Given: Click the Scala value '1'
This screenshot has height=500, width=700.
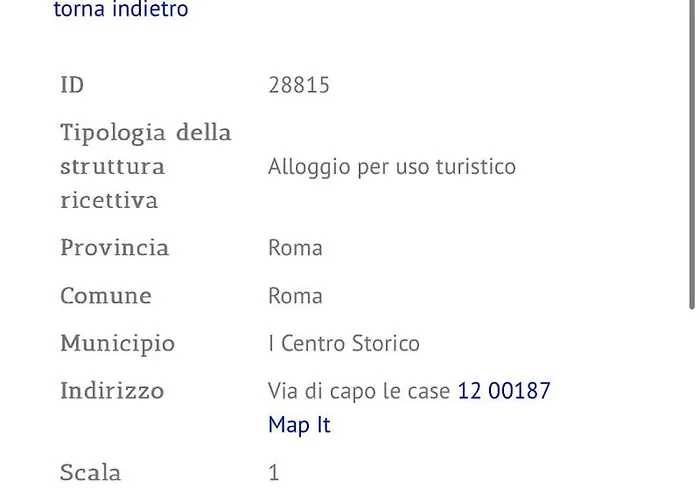Looking at the screenshot, I should pyautogui.click(x=274, y=473).
